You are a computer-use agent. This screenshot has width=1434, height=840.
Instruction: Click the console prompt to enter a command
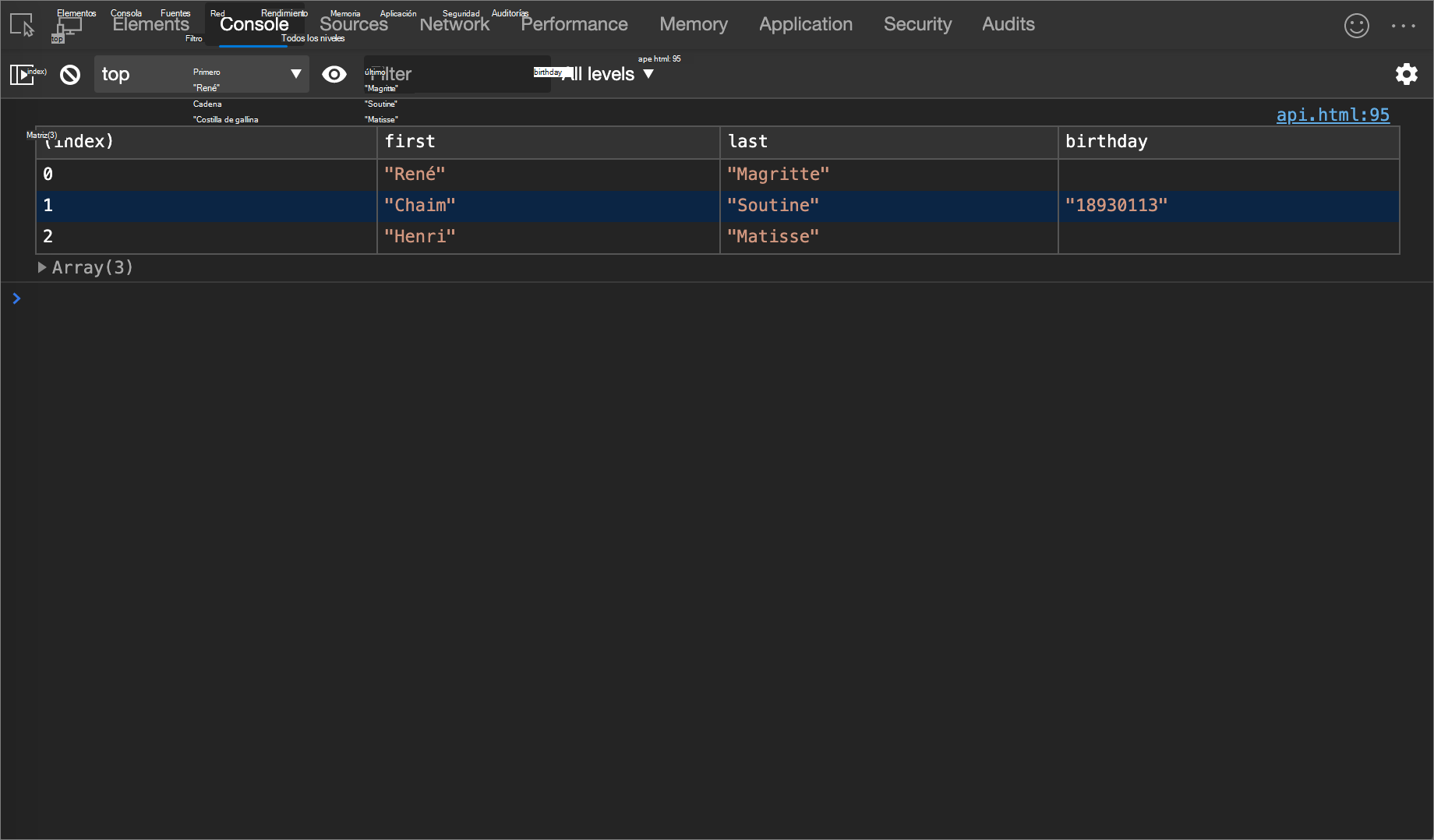pos(312,298)
